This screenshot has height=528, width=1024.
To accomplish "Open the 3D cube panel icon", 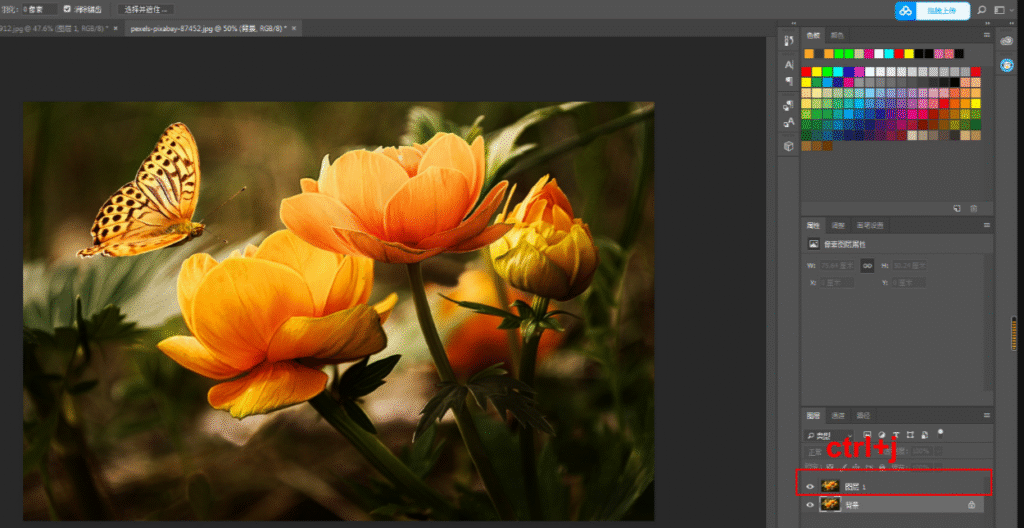I will pyautogui.click(x=788, y=146).
